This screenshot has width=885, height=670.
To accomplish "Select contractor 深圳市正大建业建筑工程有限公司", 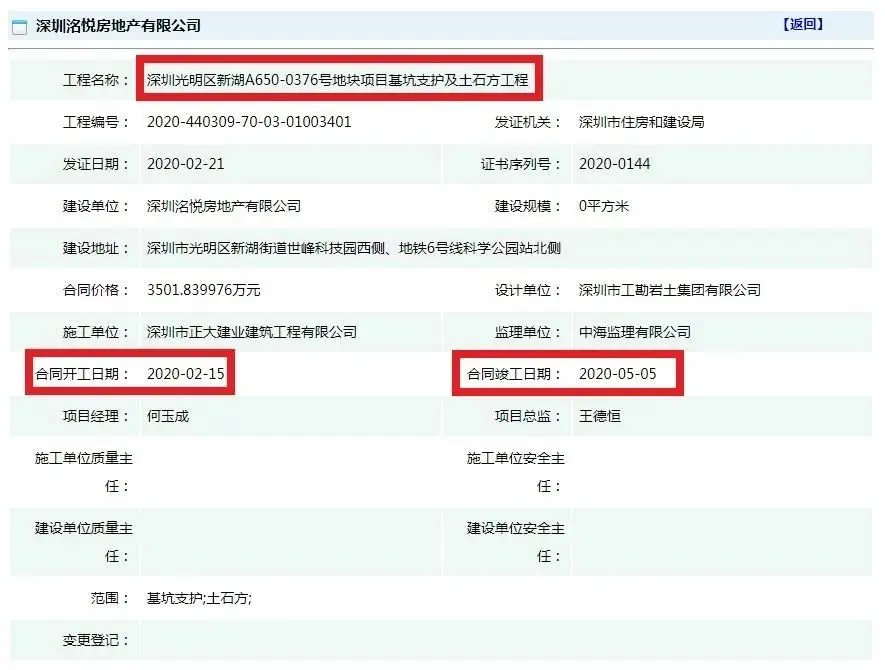I will click(x=252, y=332).
